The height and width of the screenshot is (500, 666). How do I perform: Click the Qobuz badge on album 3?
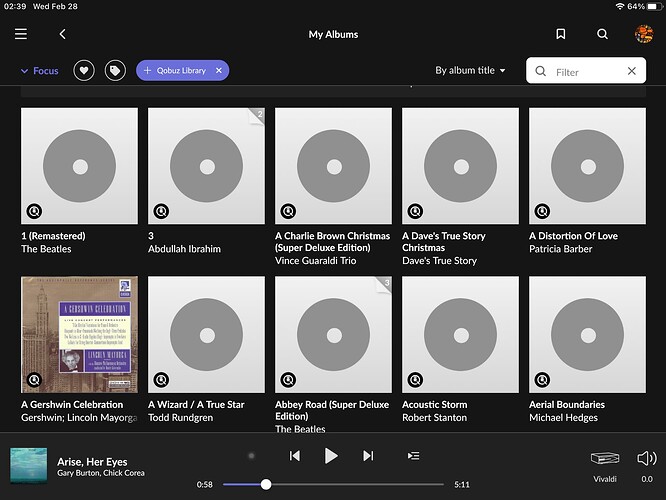pyautogui.click(x=161, y=211)
